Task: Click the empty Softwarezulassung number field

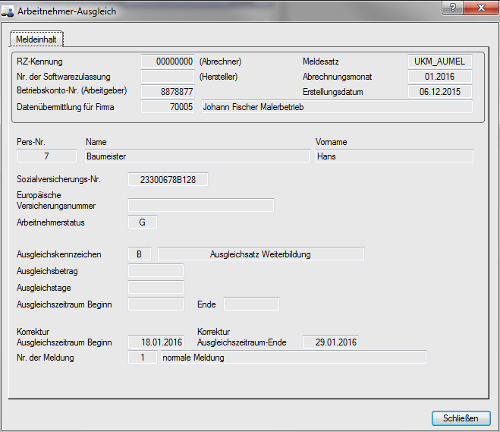Action: (168, 77)
